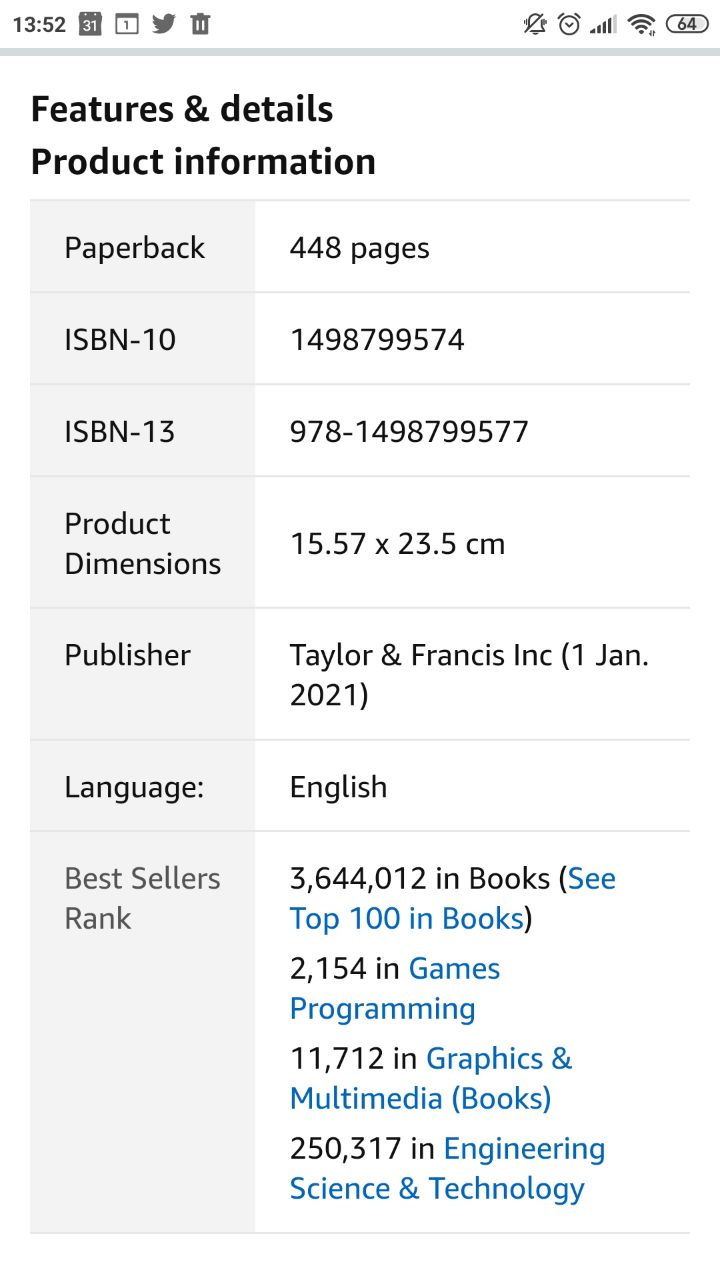
Task: Tap the 13:52 clock in status bar
Action: tap(39, 24)
